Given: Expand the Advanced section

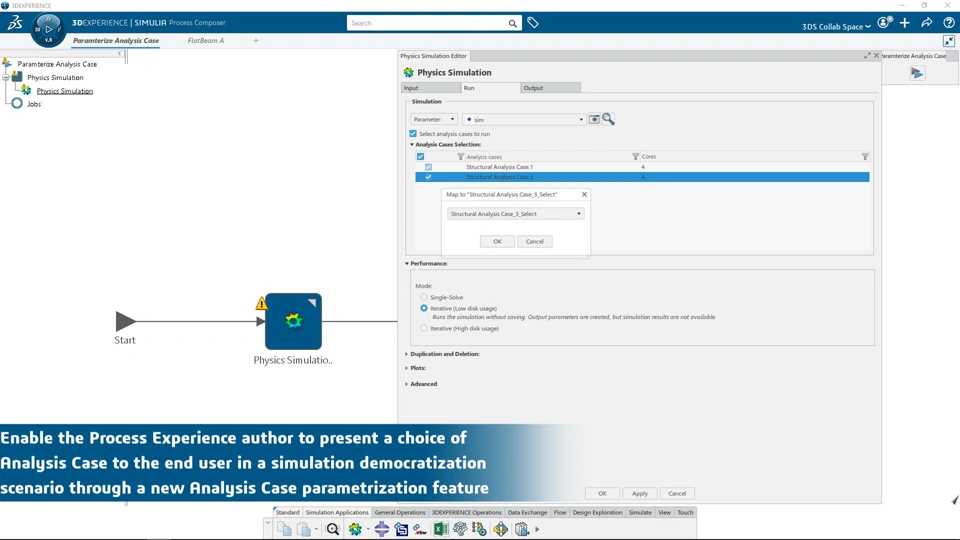Looking at the screenshot, I should click(407, 384).
